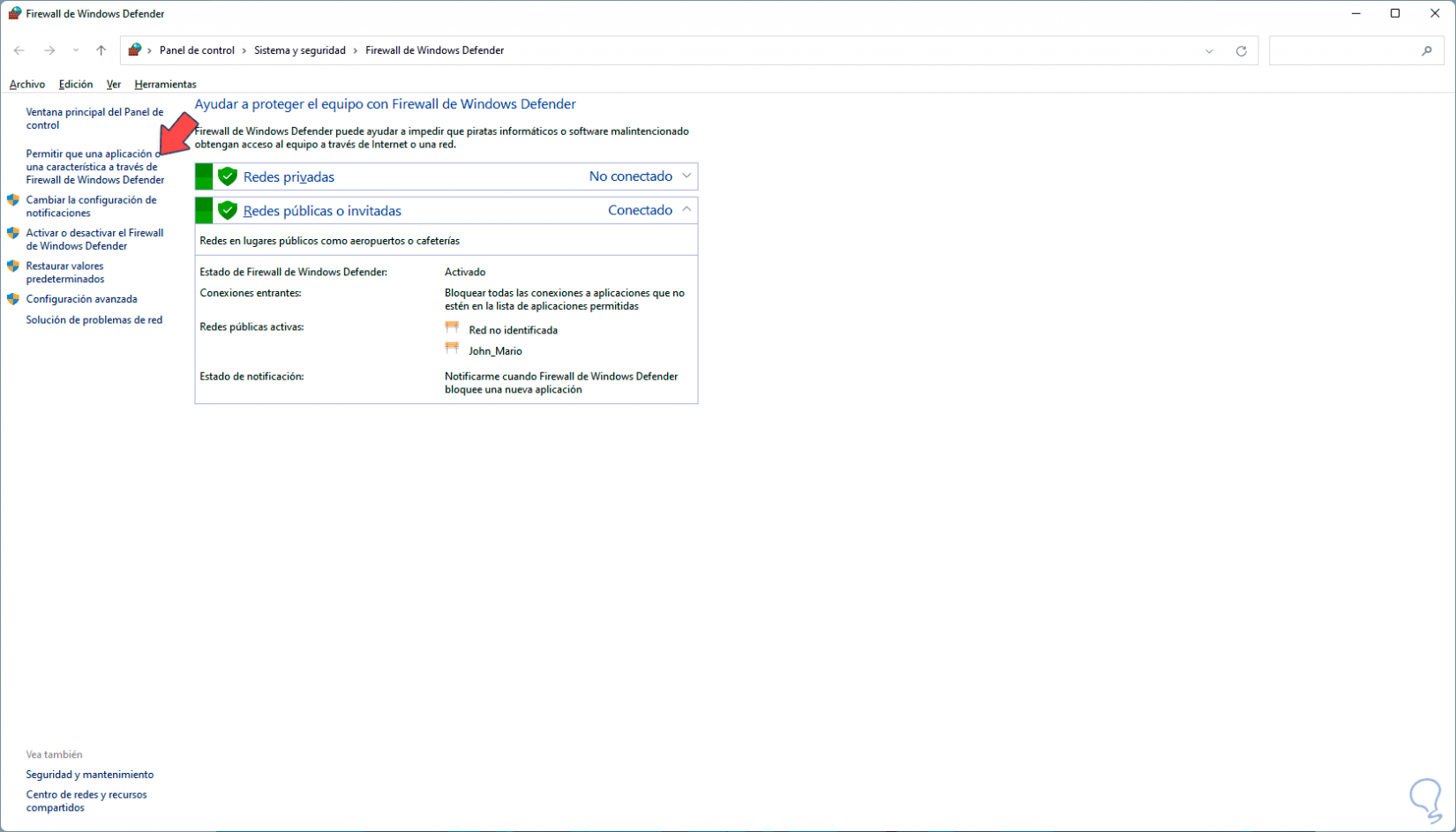Click shield icon beside Configuración avanzada
Viewport: 1456px width, 832px height.
tap(13, 299)
